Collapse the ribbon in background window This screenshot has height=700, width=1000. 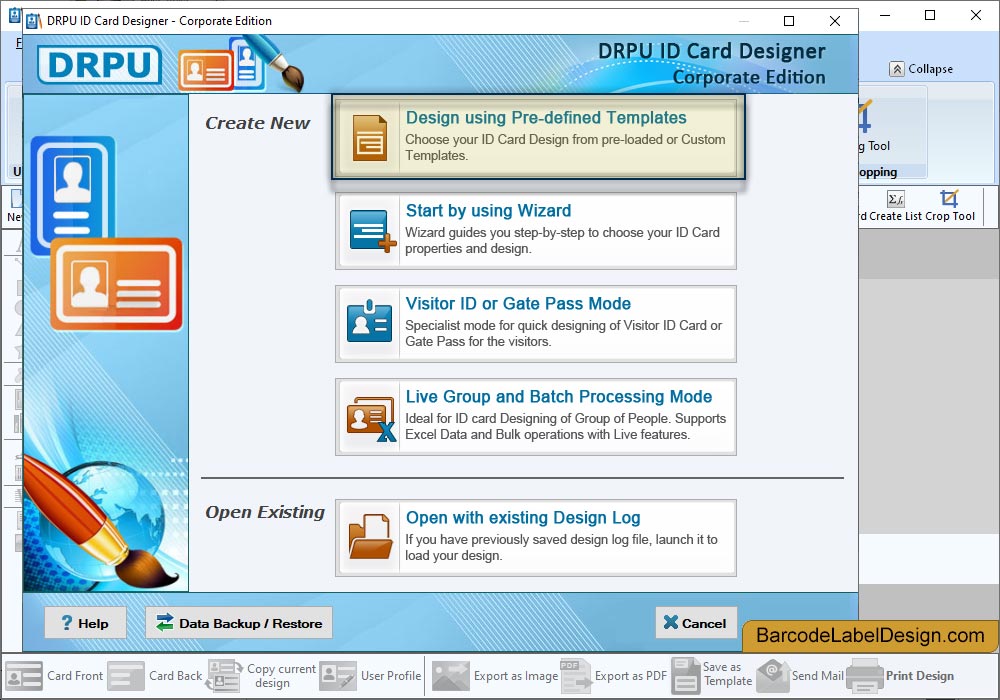click(x=922, y=69)
